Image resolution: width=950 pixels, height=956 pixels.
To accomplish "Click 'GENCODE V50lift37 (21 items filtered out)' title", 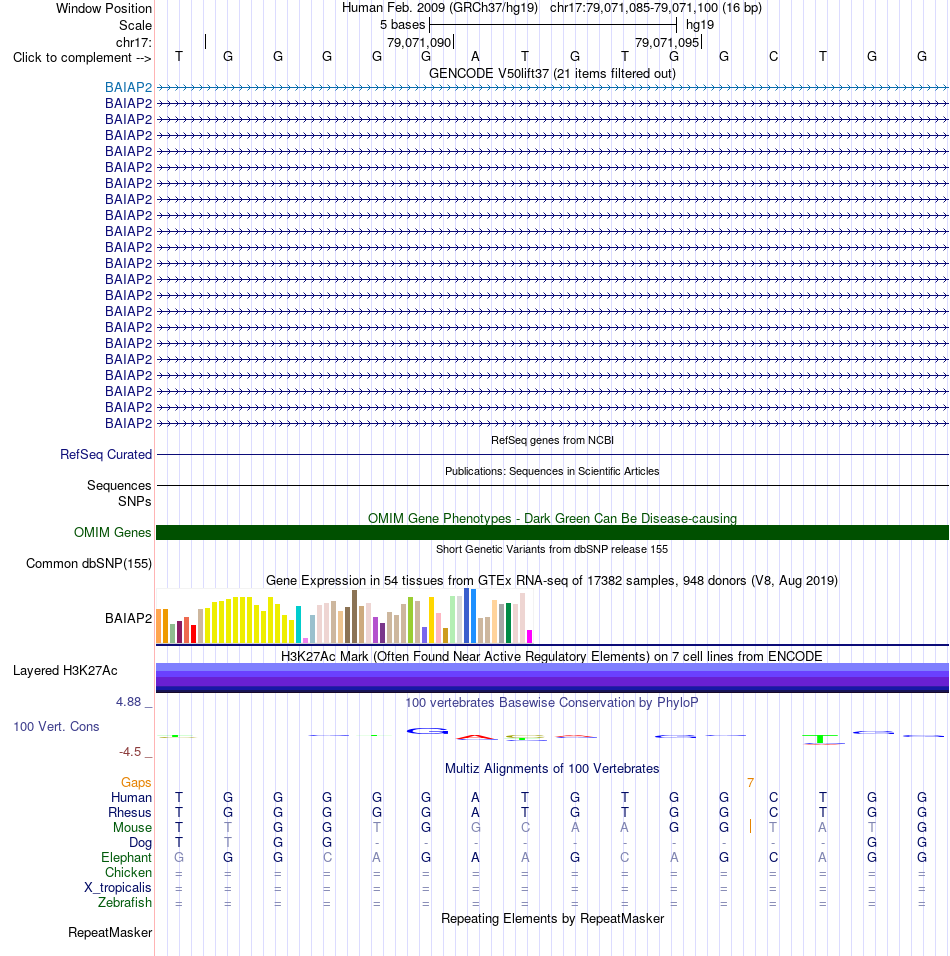I will (x=552, y=74).
